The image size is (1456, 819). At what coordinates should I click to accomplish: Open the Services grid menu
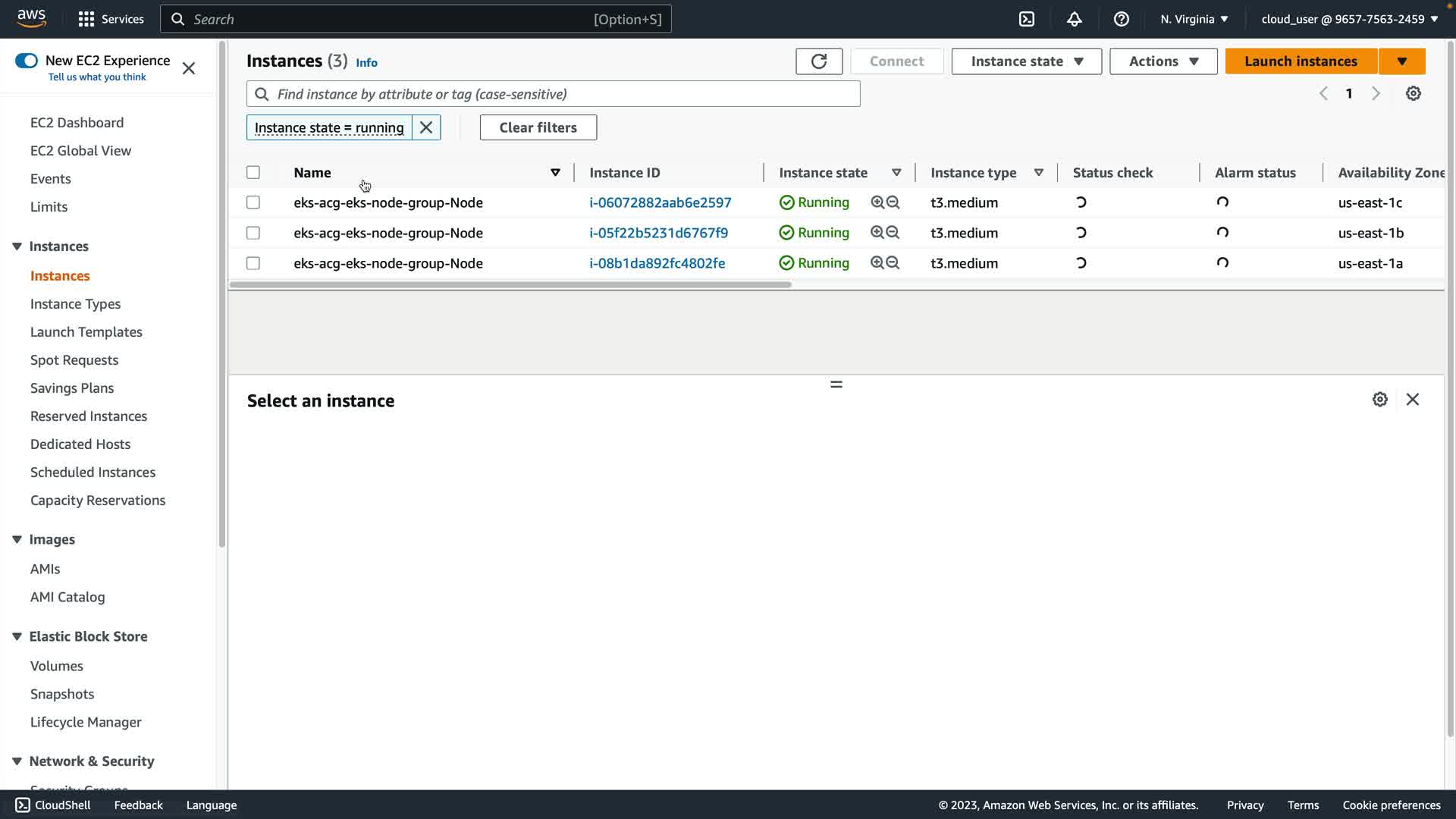point(86,19)
